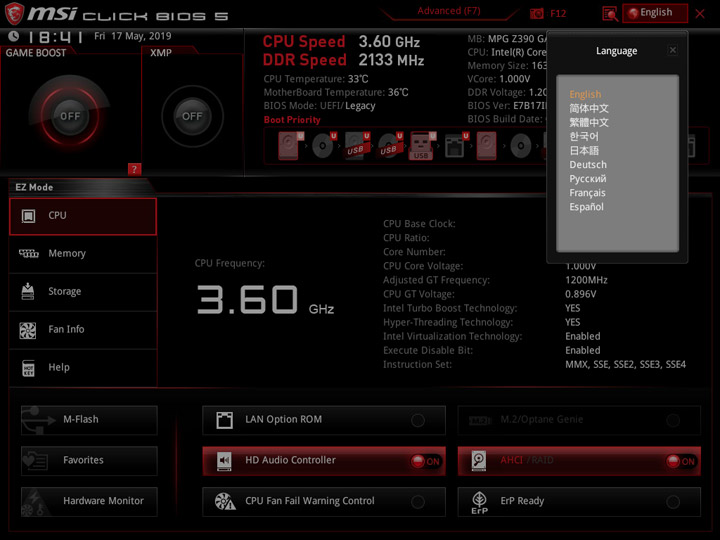The width and height of the screenshot is (720, 540).
Task: Click the LAN Option ROM network port icon
Action: [225, 420]
